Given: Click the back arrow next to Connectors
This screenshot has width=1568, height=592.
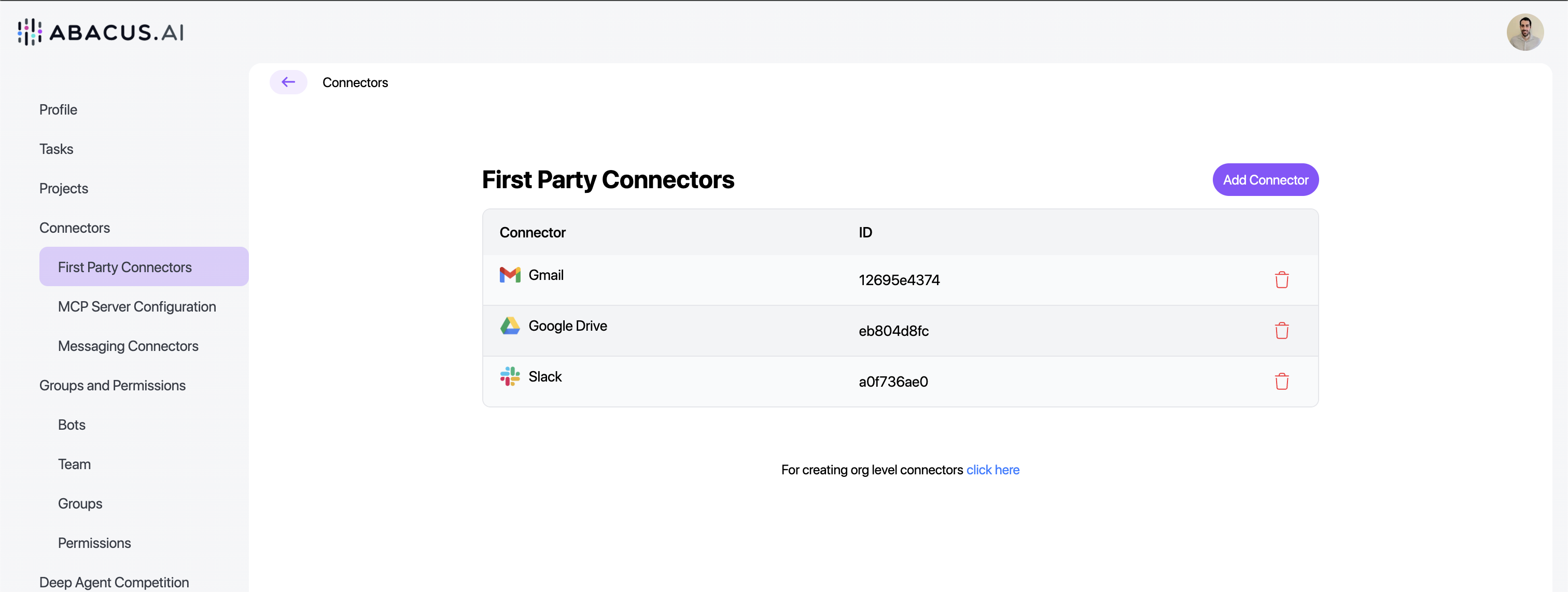Looking at the screenshot, I should (x=288, y=82).
